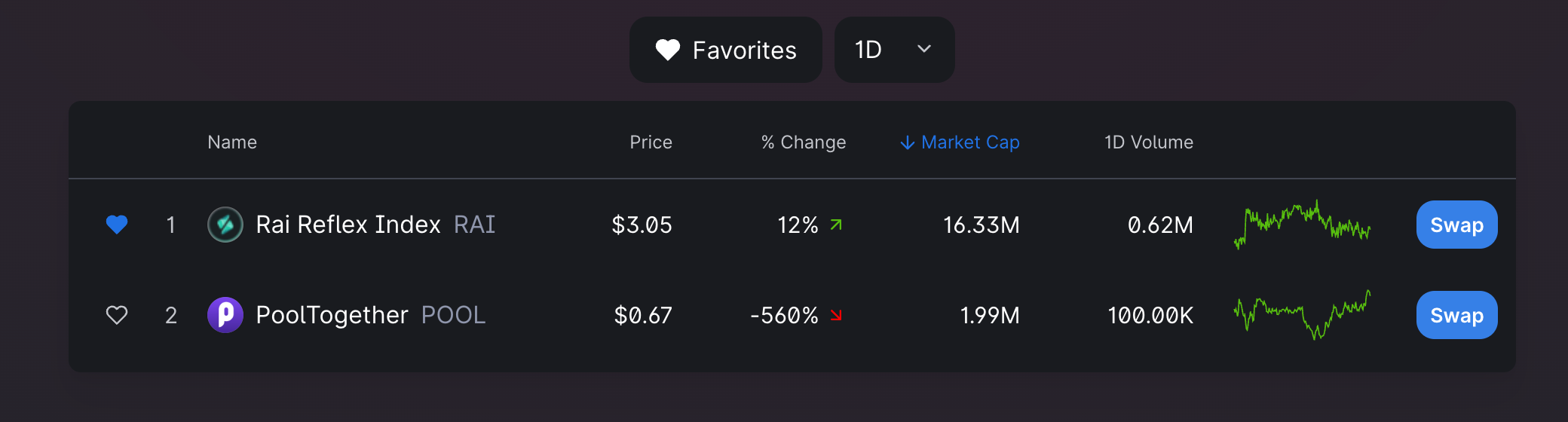Click the heart icon in Favorites button
1568x422 pixels.
click(668, 50)
